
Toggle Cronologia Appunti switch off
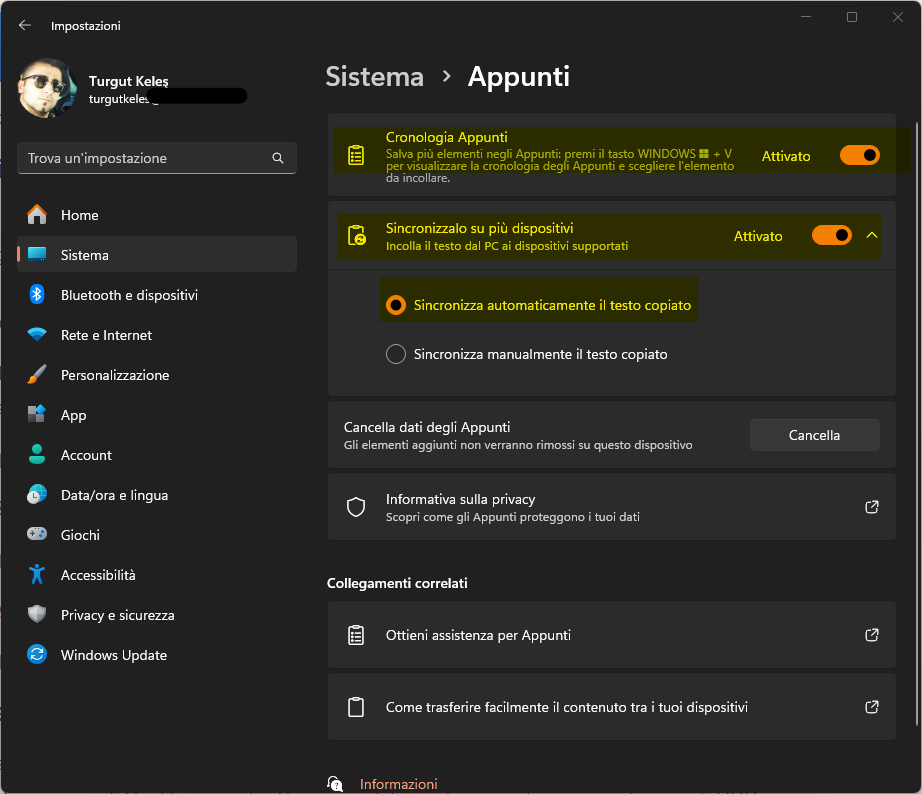[859, 155]
